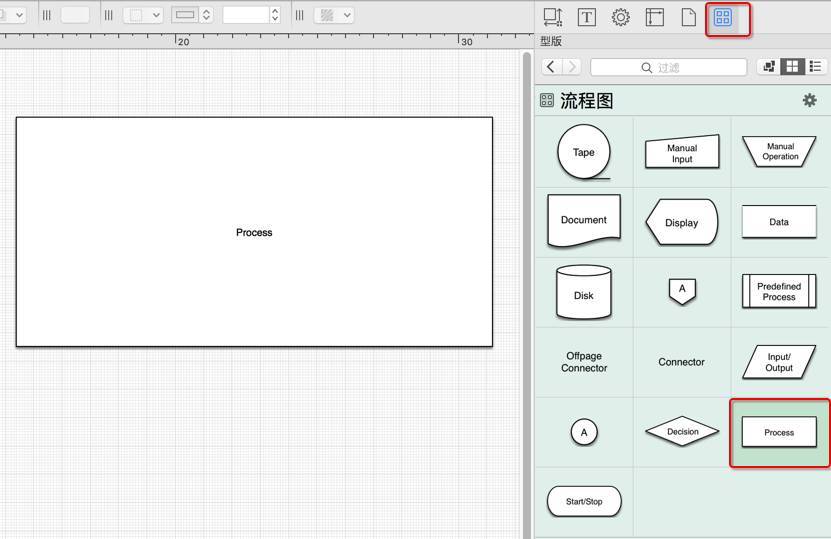Open the Type (T) inspector tab
Image resolution: width=831 pixels, height=539 pixels.
[x=587, y=17]
